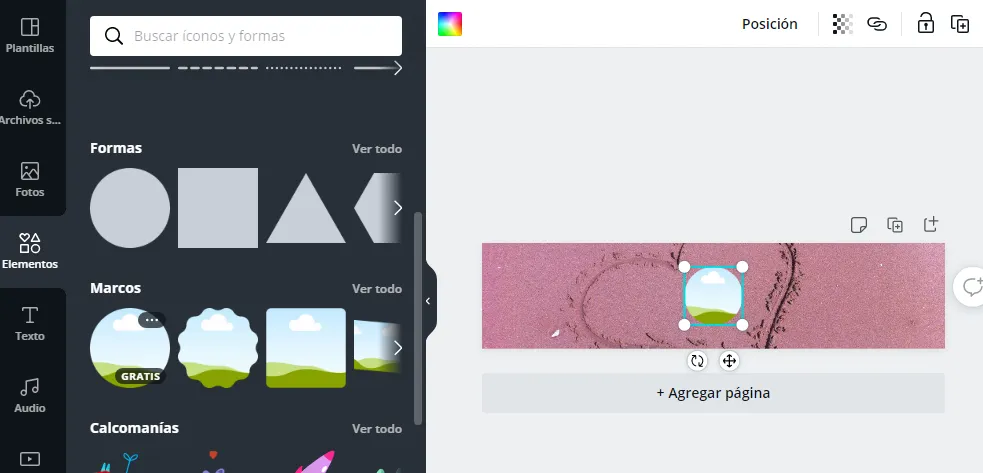Duplicate the page icon above canvas
983x473 pixels.
(x=895, y=225)
